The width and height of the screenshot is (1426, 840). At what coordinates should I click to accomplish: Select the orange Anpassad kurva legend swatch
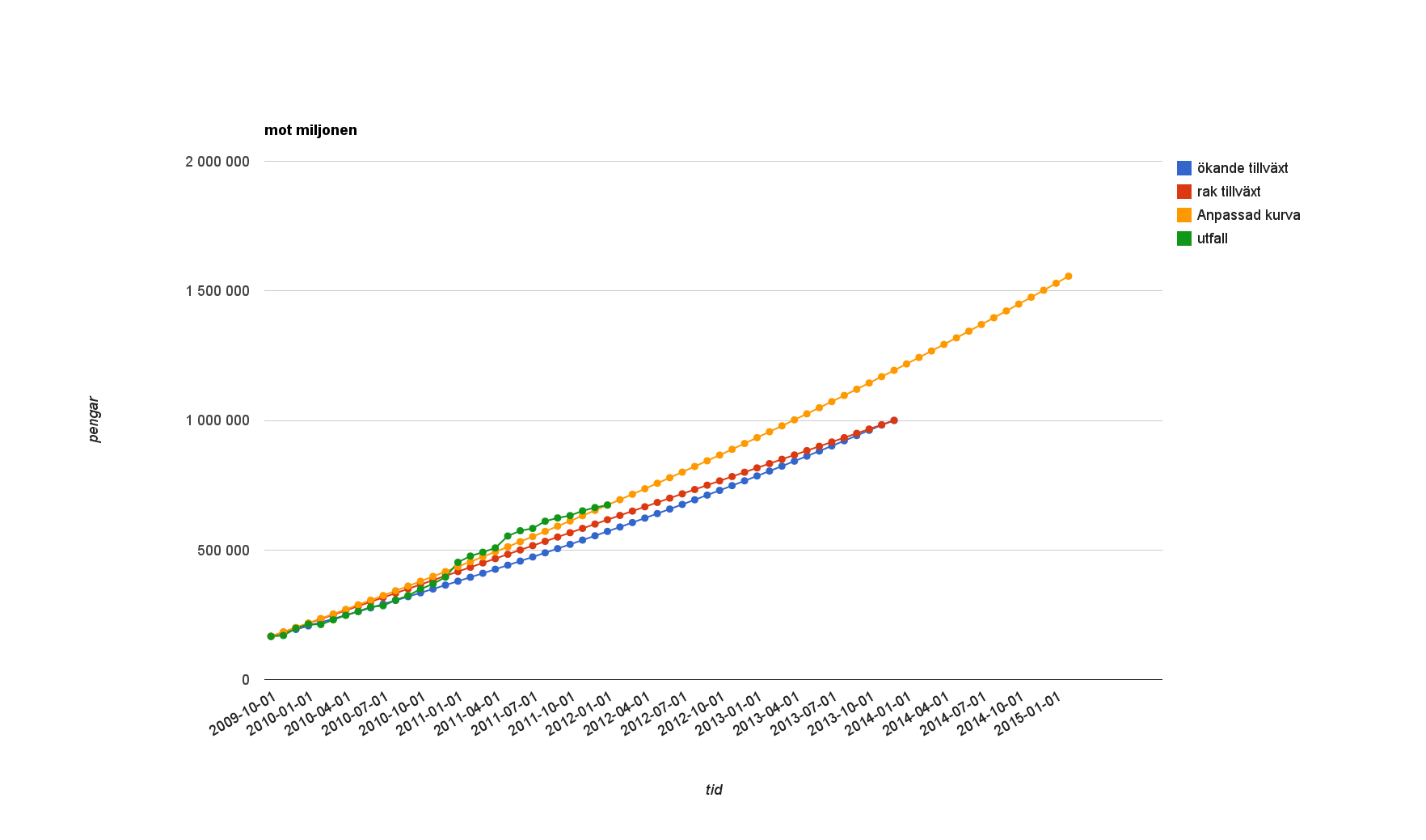1183,215
